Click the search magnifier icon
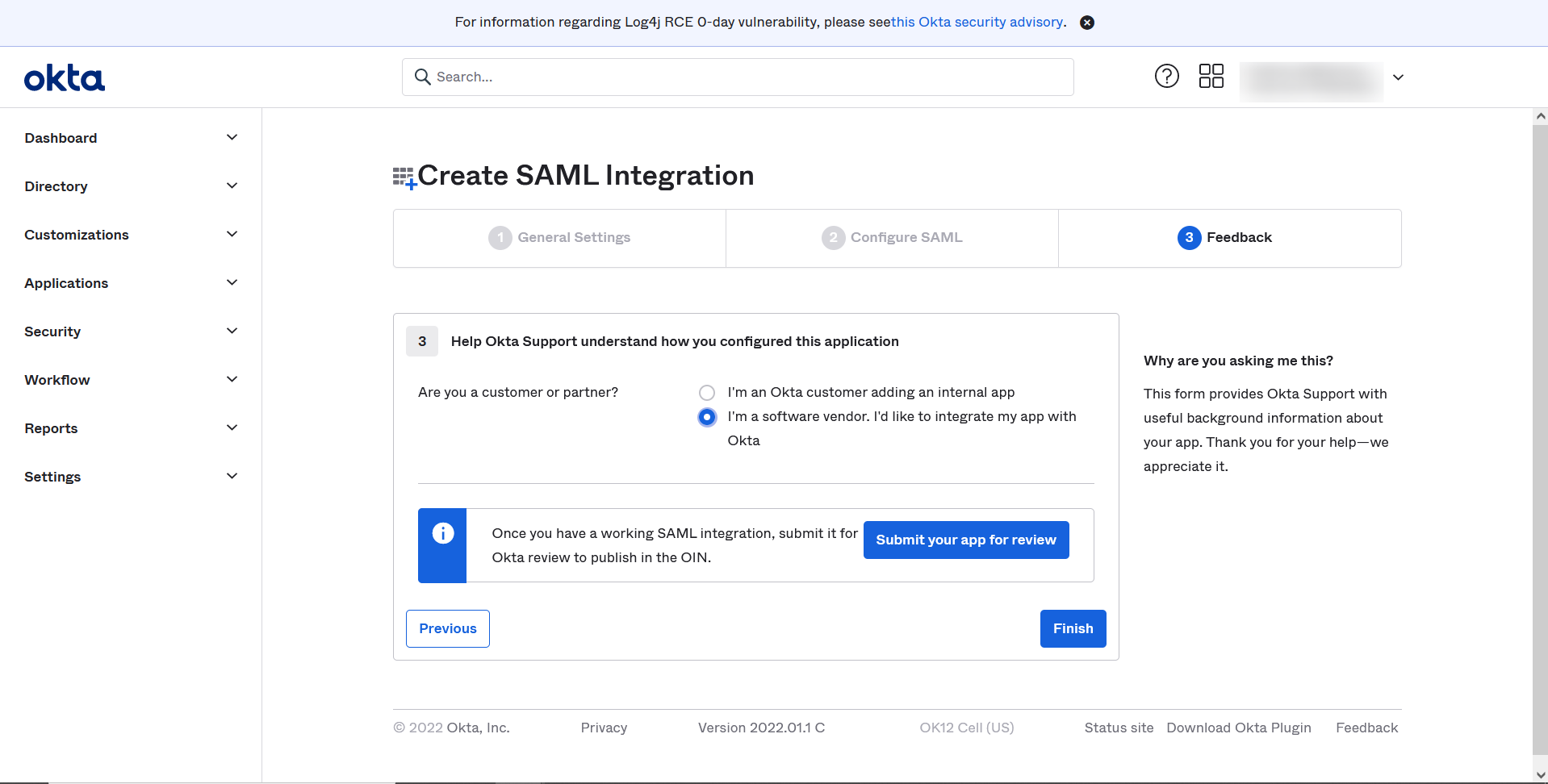1548x784 pixels. pos(422,77)
